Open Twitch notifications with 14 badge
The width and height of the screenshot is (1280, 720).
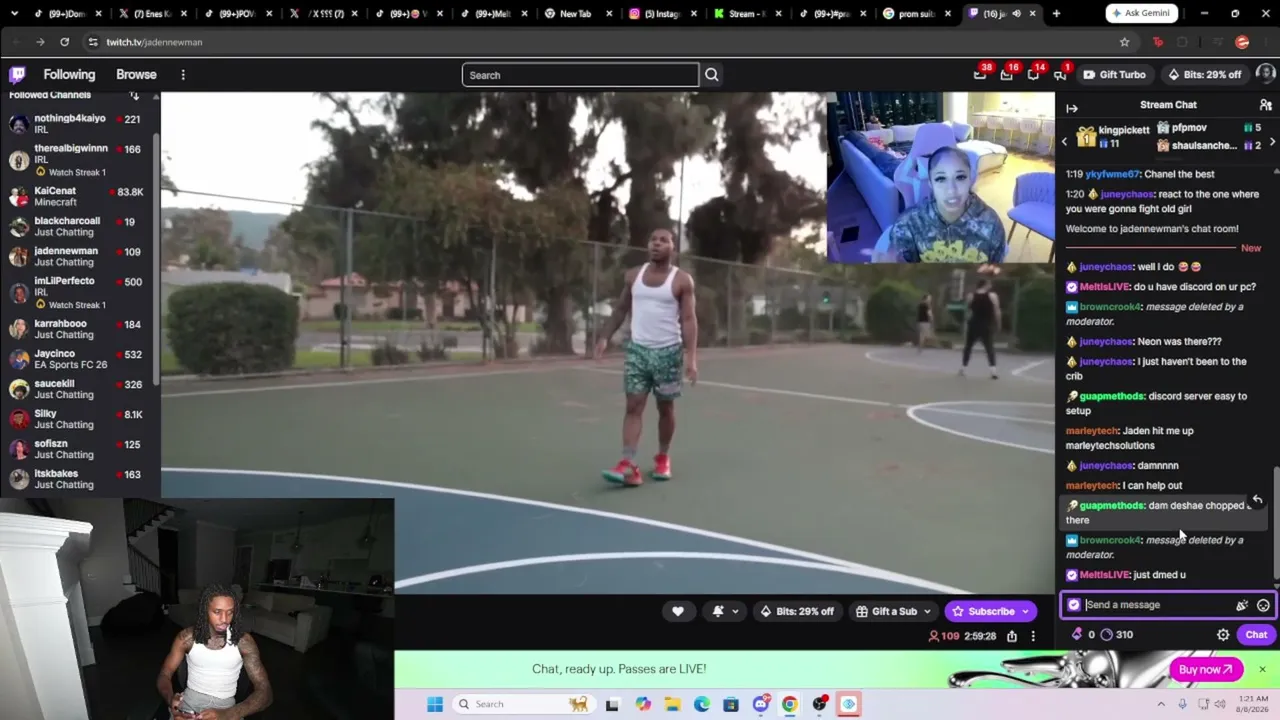[1033, 75]
